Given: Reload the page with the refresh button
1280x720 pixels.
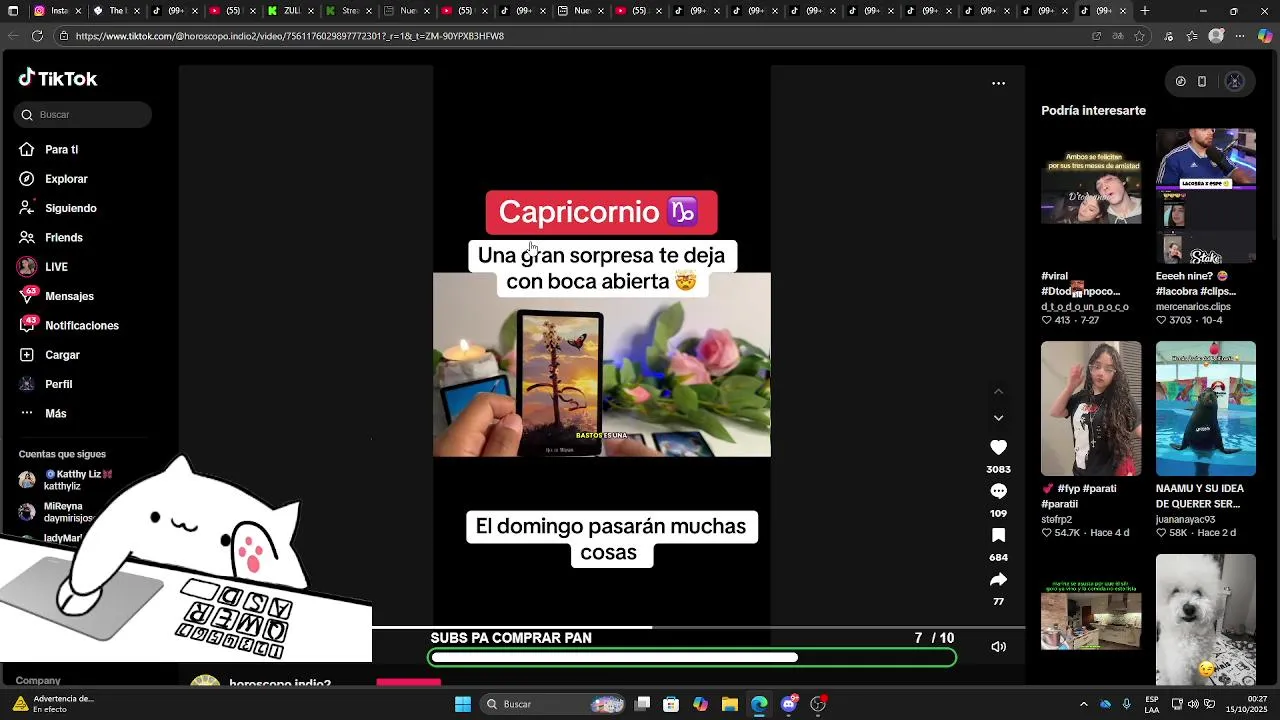Looking at the screenshot, I should pos(37,36).
